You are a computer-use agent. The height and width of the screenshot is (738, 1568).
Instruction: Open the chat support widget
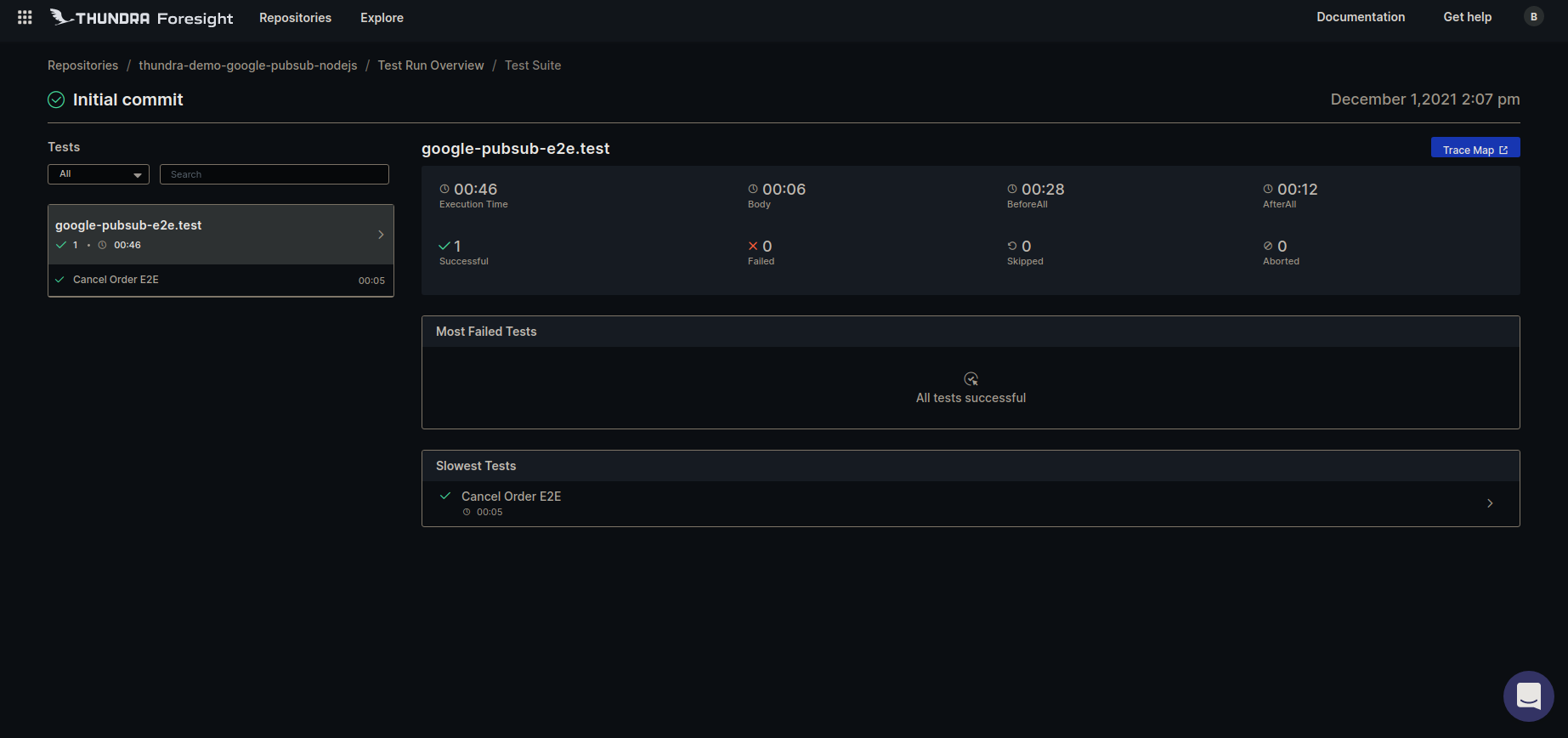[1529, 696]
